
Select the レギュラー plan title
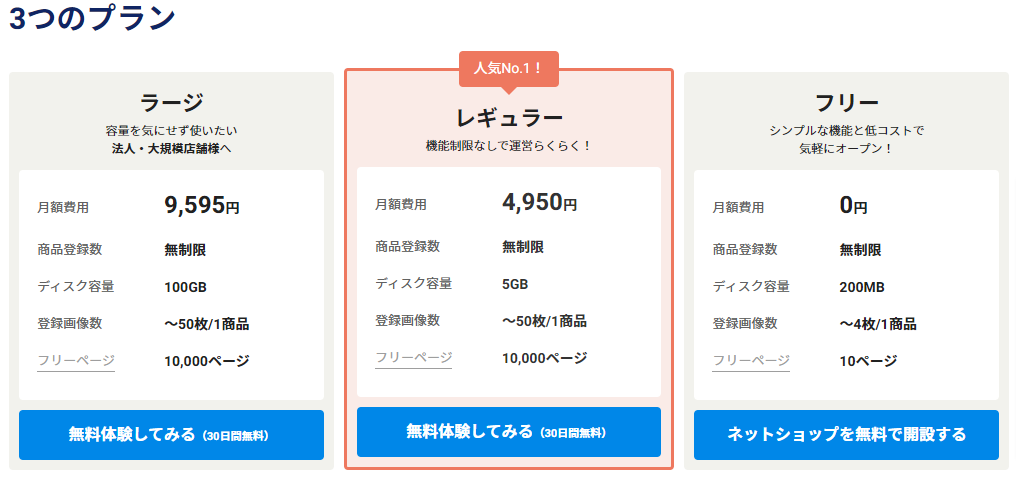pyautogui.click(x=508, y=118)
